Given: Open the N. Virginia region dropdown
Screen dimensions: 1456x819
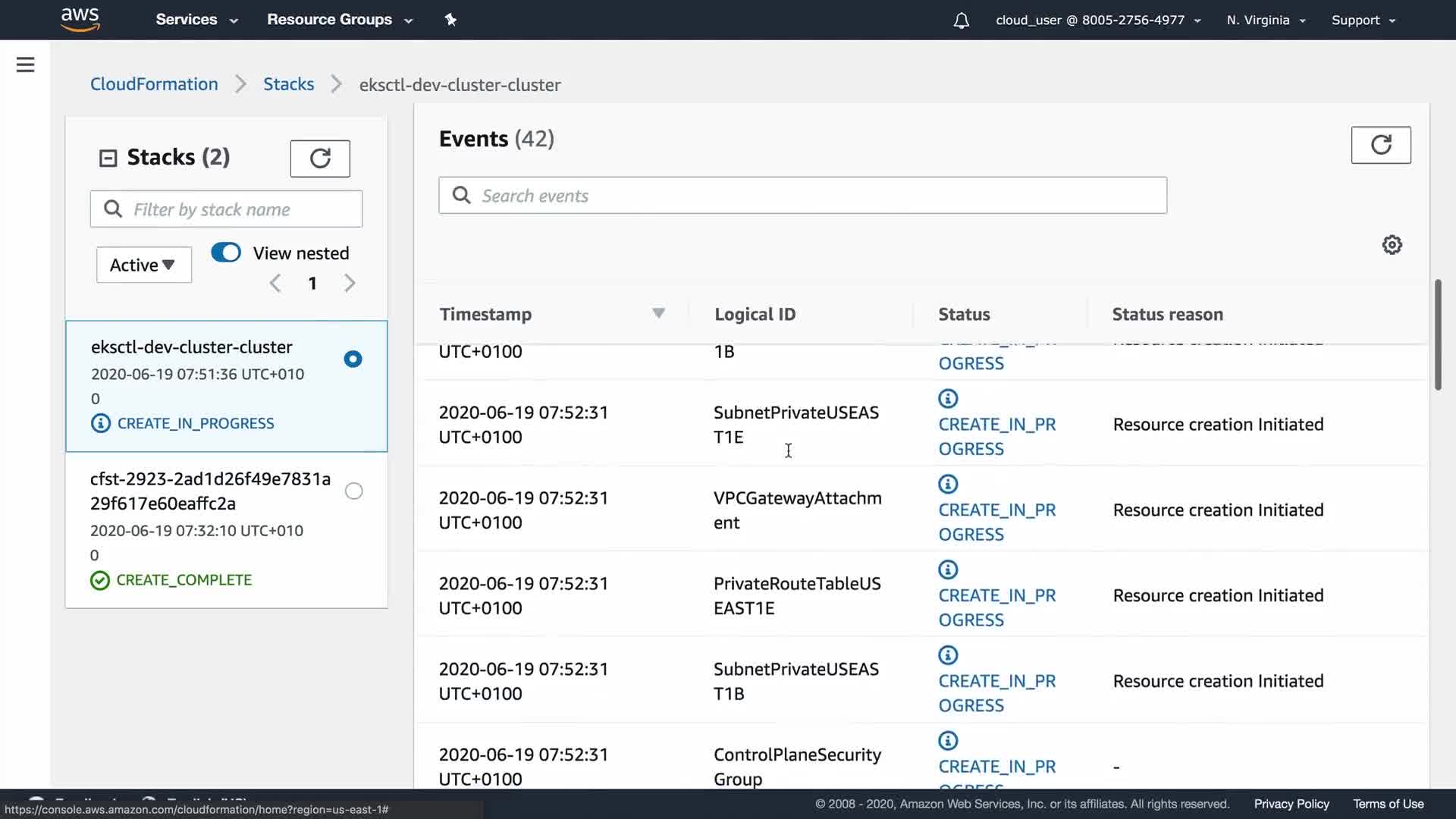Looking at the screenshot, I should 1265,20.
